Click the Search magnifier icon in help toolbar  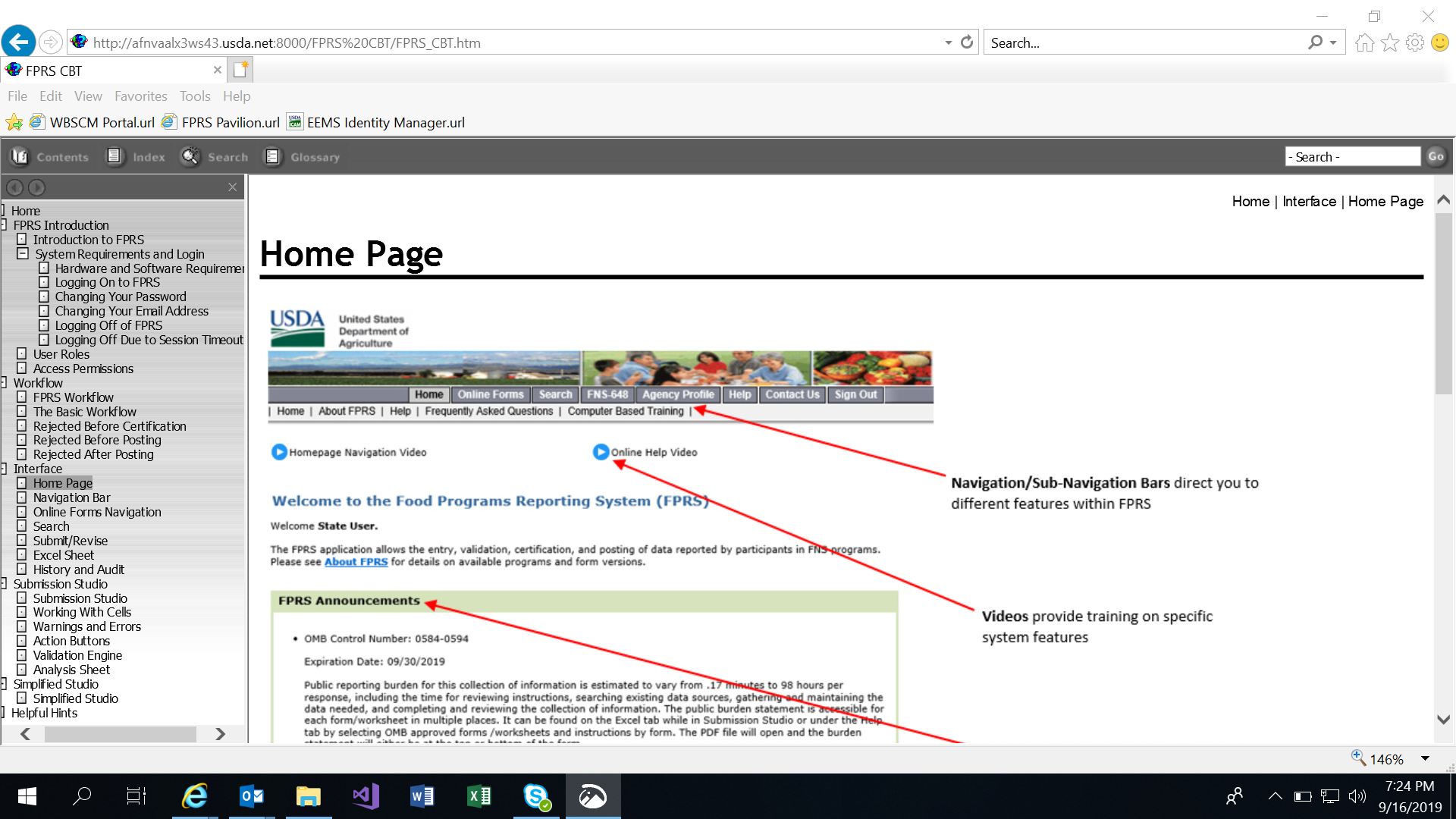pos(190,157)
